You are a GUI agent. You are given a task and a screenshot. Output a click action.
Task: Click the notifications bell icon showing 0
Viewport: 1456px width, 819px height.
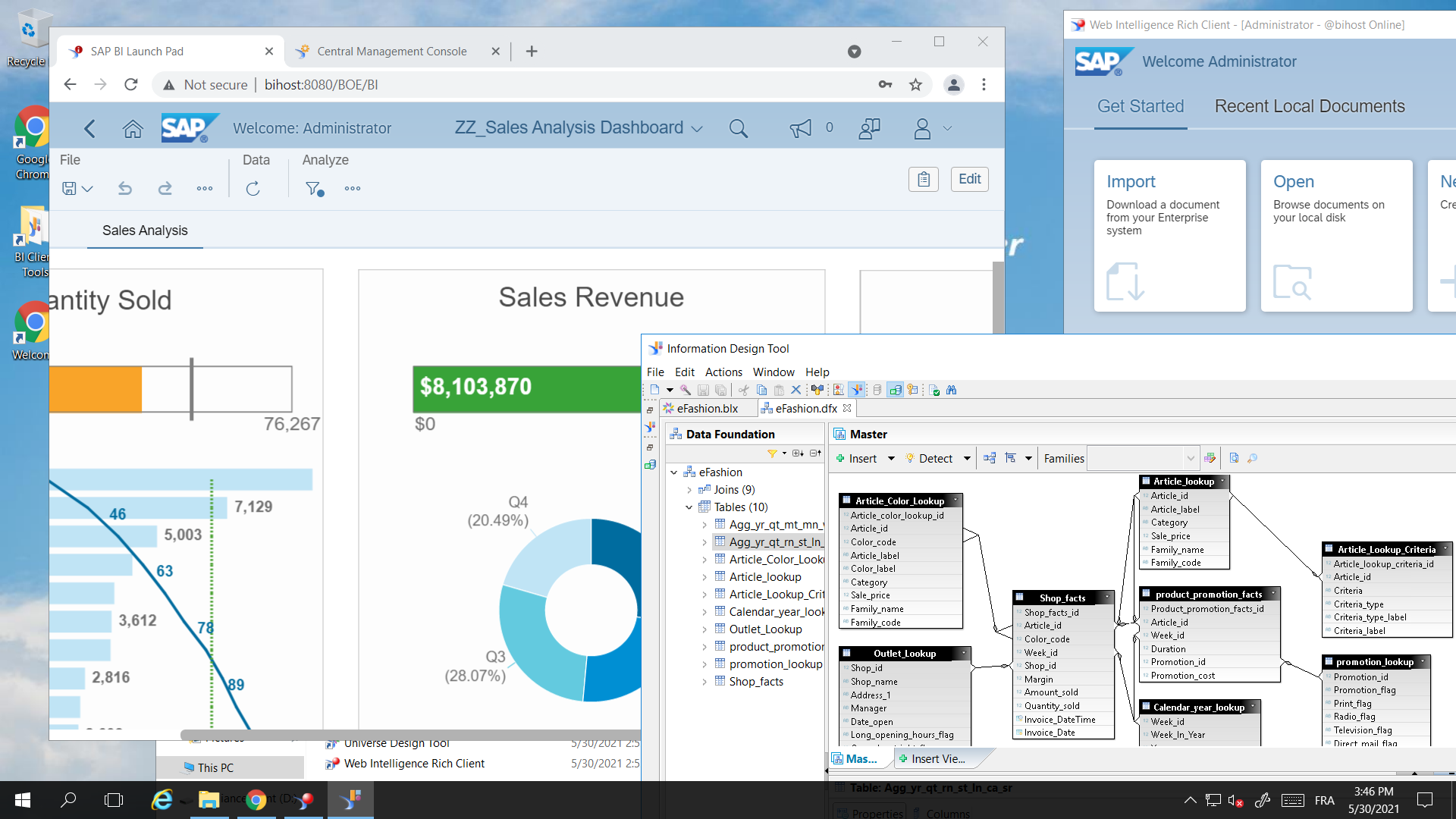[801, 127]
